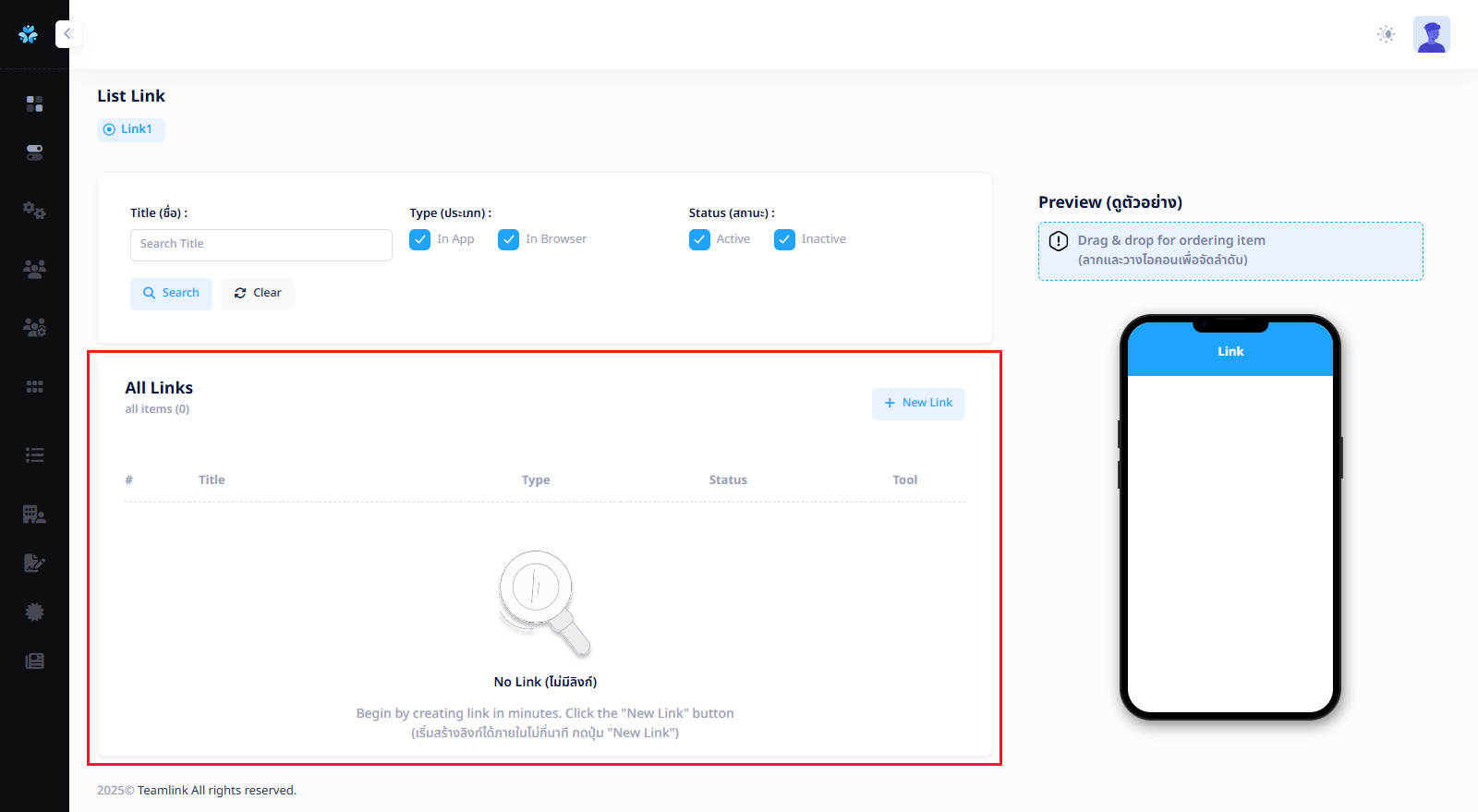This screenshot has height=812, width=1478.
Task: Open the bulleted list sidebar icon
Action: click(34, 454)
